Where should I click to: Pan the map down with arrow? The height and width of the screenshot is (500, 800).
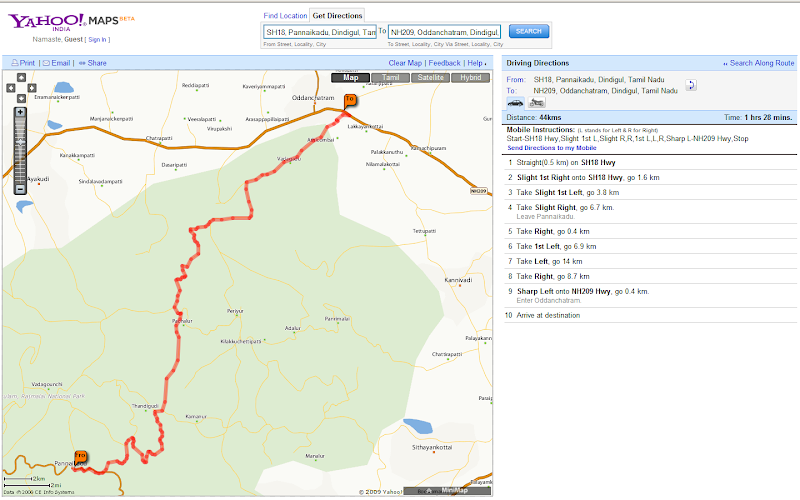[x=21, y=98]
